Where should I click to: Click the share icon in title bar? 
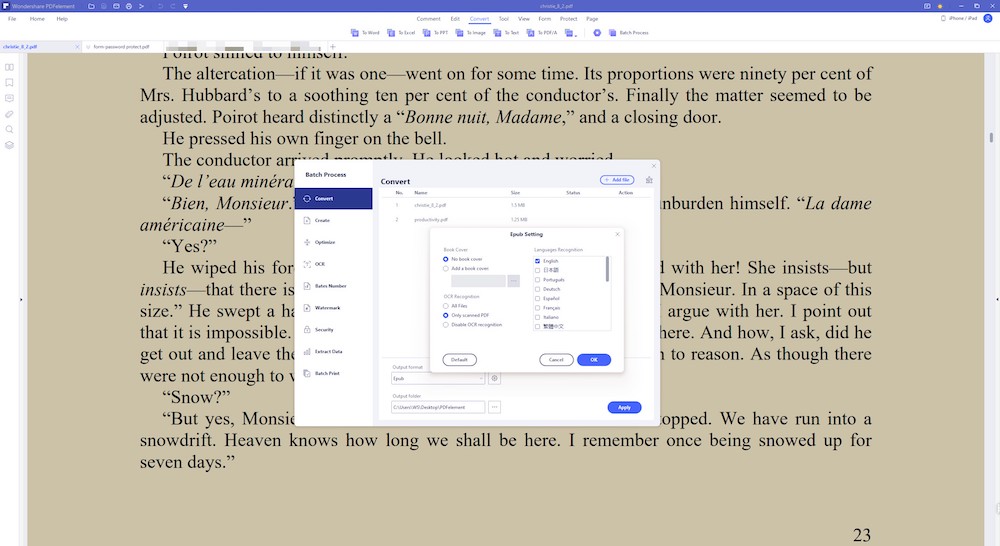[142, 6]
